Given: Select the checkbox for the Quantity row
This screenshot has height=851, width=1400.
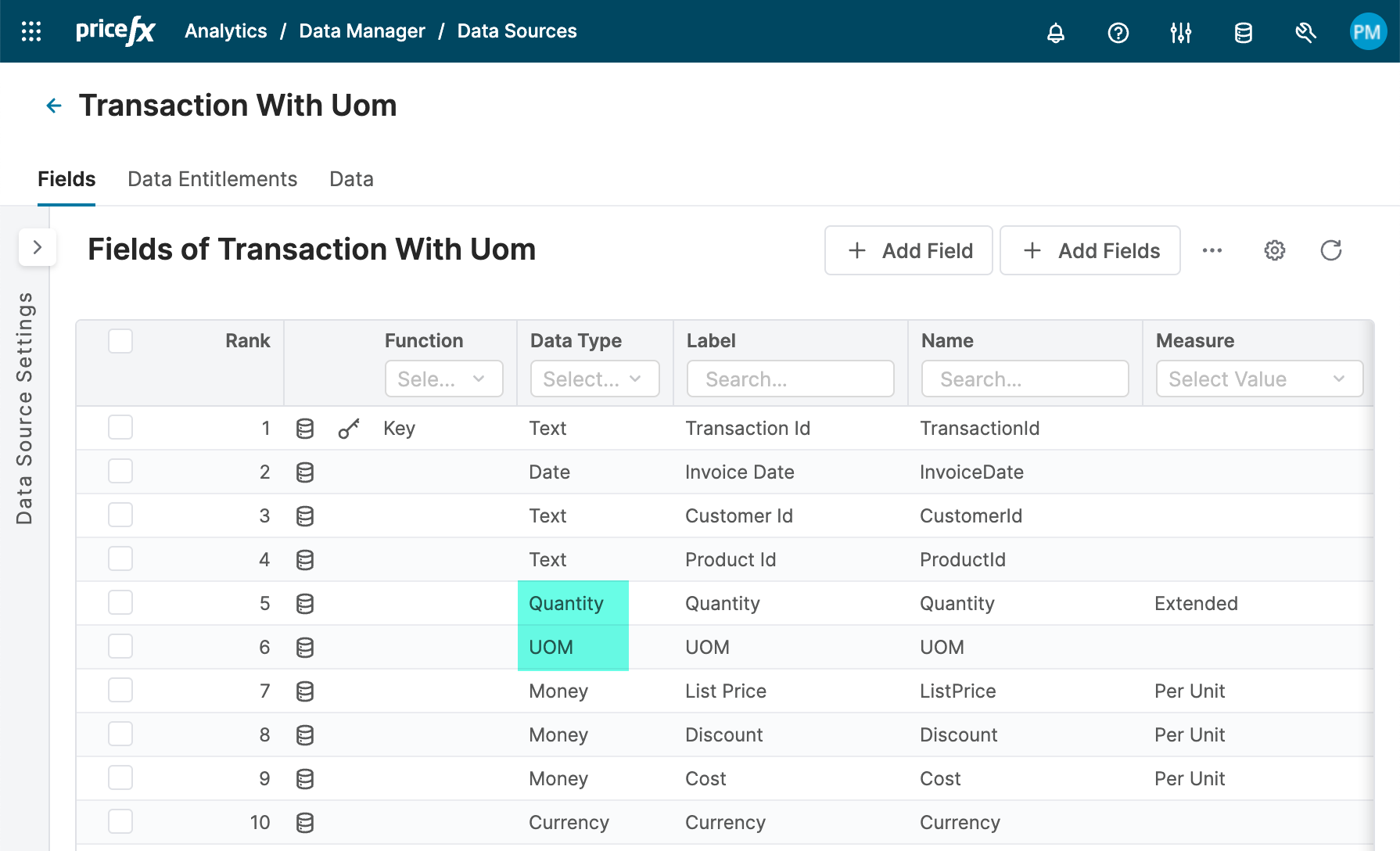Looking at the screenshot, I should (x=120, y=602).
